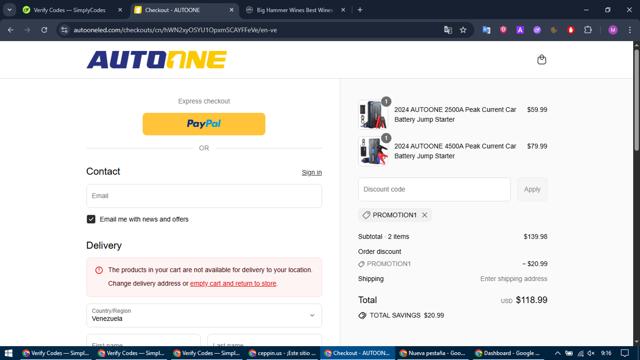Open taskbar Dashboard - Google Chrome window
This screenshot has height=360, width=640.
(508, 353)
